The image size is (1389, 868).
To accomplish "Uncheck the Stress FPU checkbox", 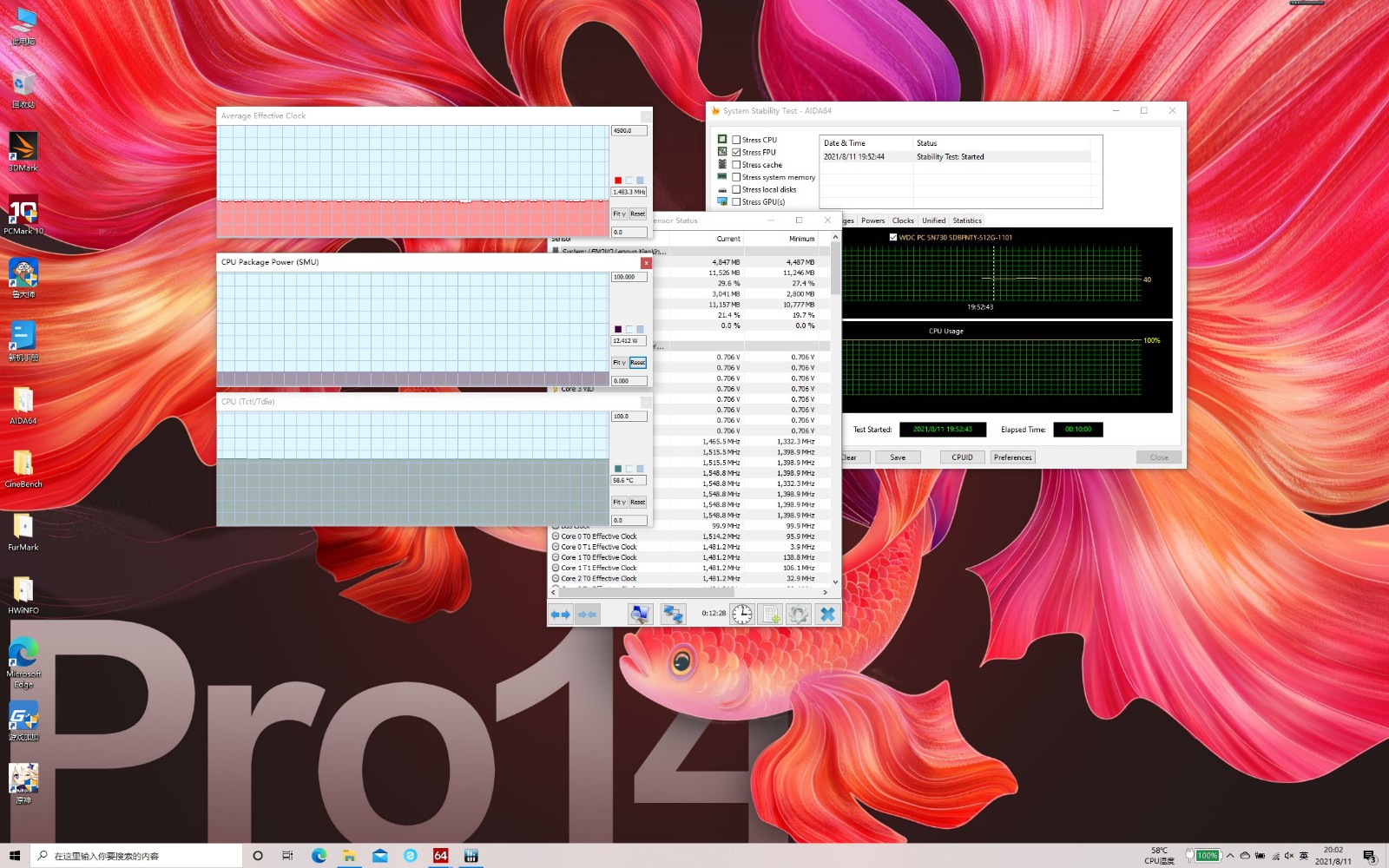I will (736, 152).
